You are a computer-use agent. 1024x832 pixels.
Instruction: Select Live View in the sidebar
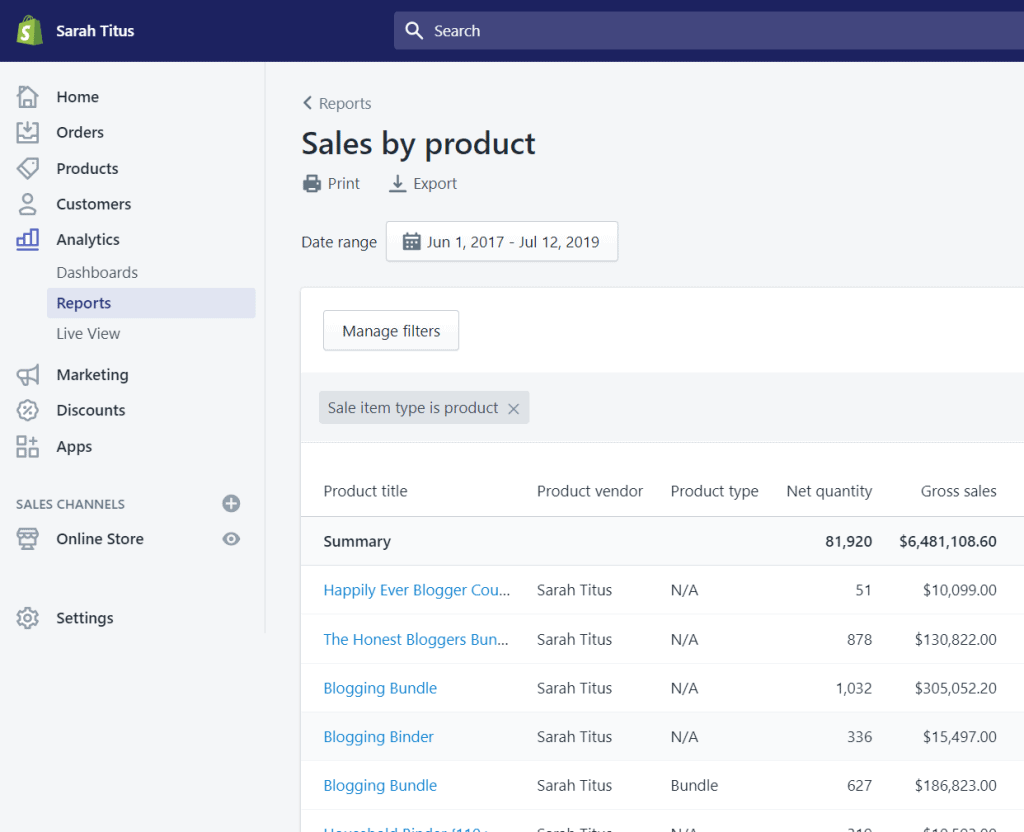[88, 333]
